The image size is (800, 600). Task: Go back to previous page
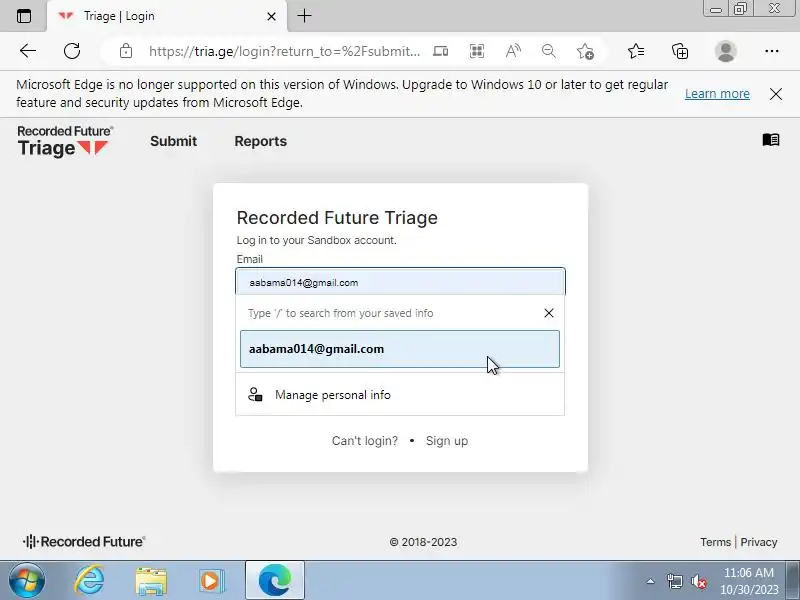click(28, 51)
